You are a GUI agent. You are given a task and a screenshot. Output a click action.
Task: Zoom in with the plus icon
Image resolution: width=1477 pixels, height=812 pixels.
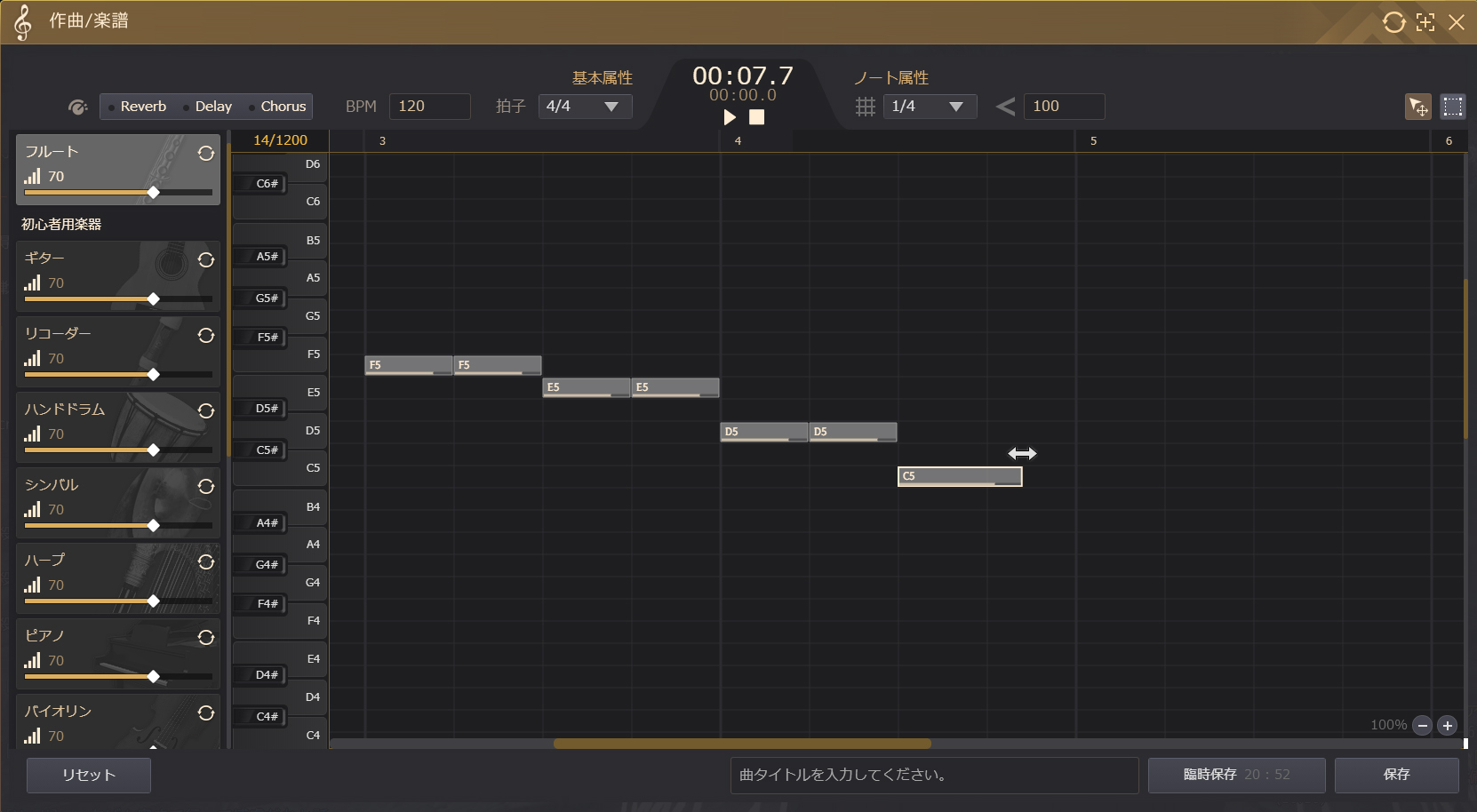pyautogui.click(x=1448, y=726)
